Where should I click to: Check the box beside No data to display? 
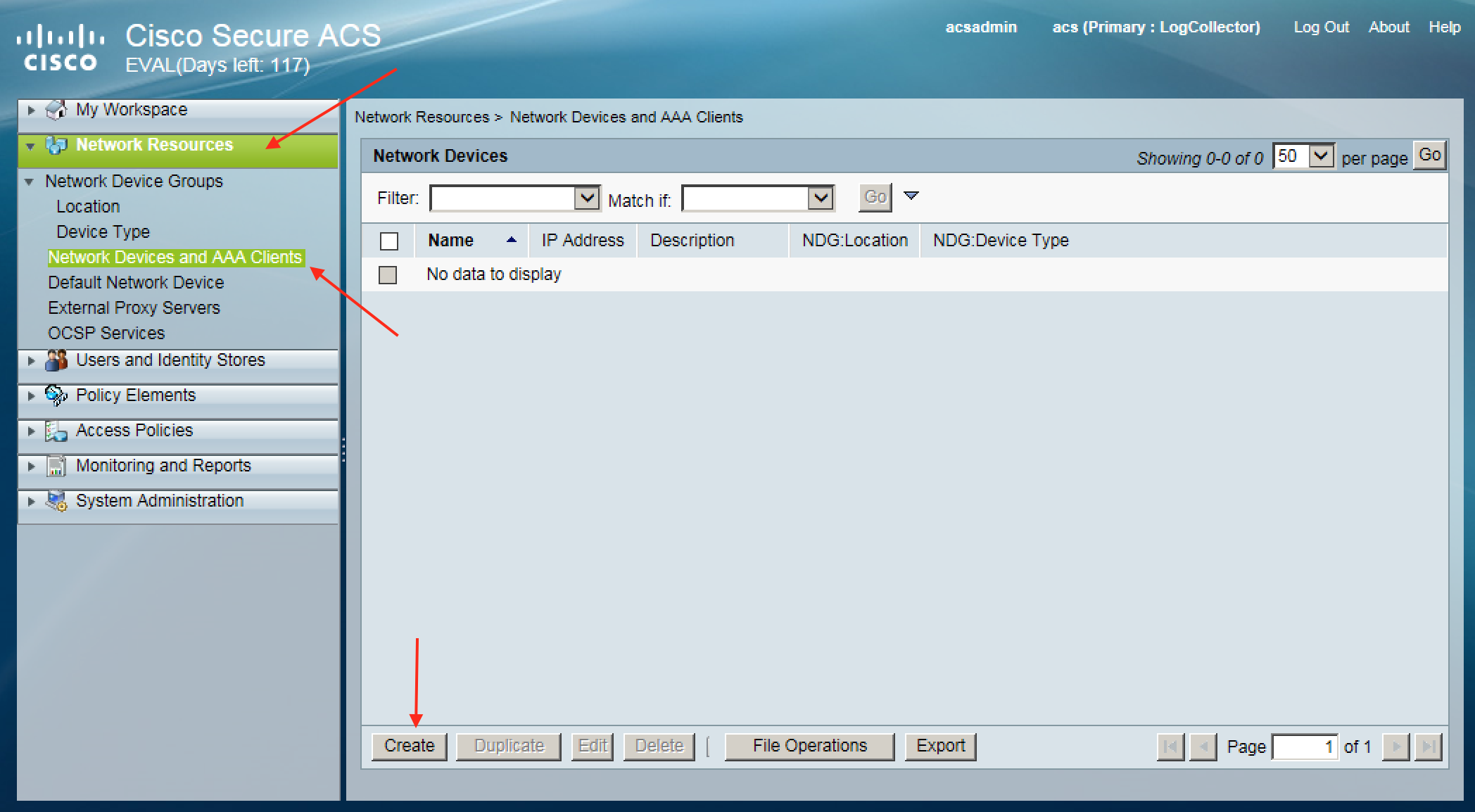388,274
